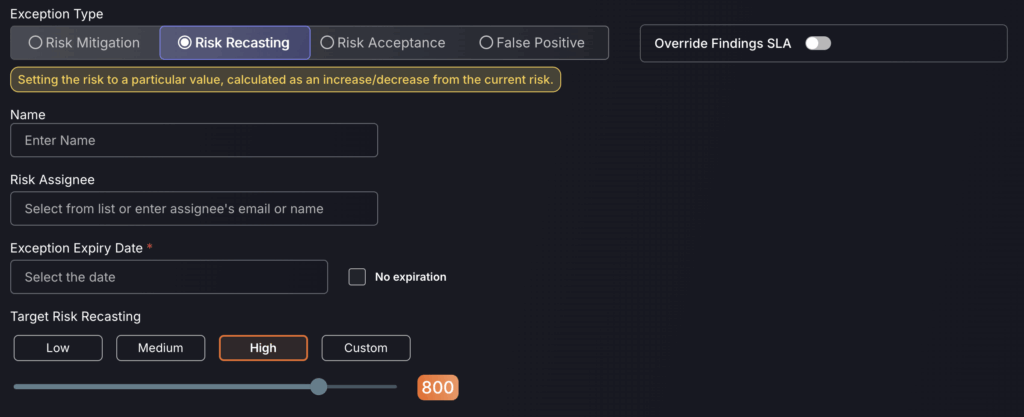Choose the Risk Recasting radio option
The height and width of the screenshot is (417, 1024).
point(234,43)
